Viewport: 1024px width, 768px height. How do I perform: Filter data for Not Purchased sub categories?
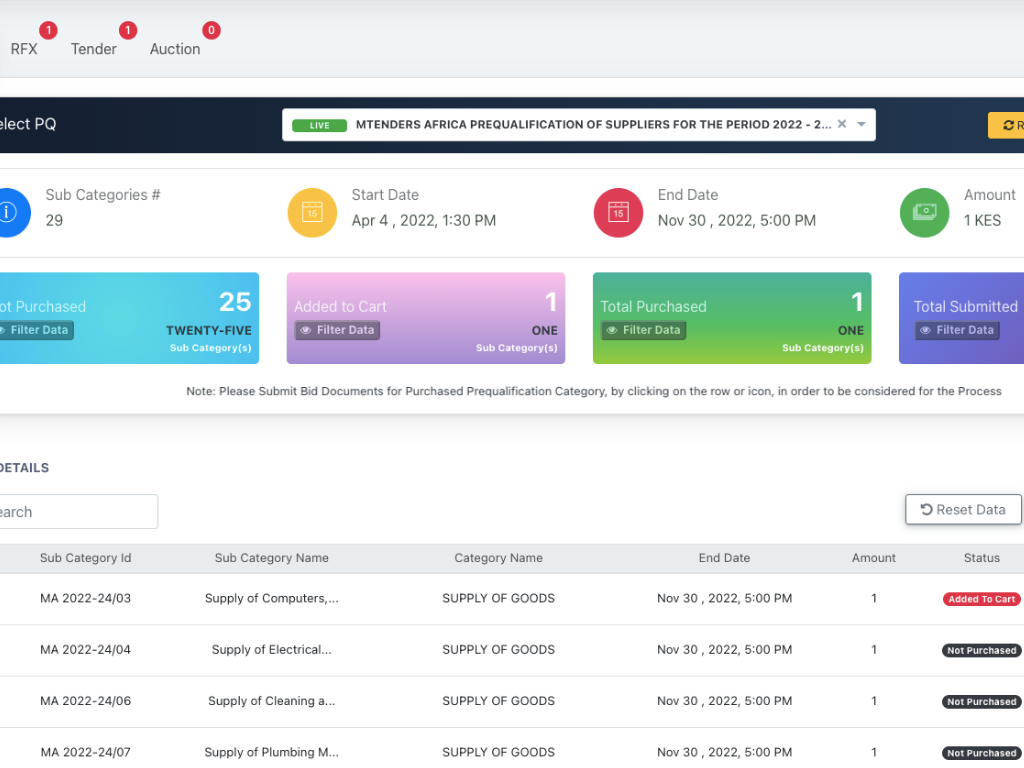click(x=35, y=330)
